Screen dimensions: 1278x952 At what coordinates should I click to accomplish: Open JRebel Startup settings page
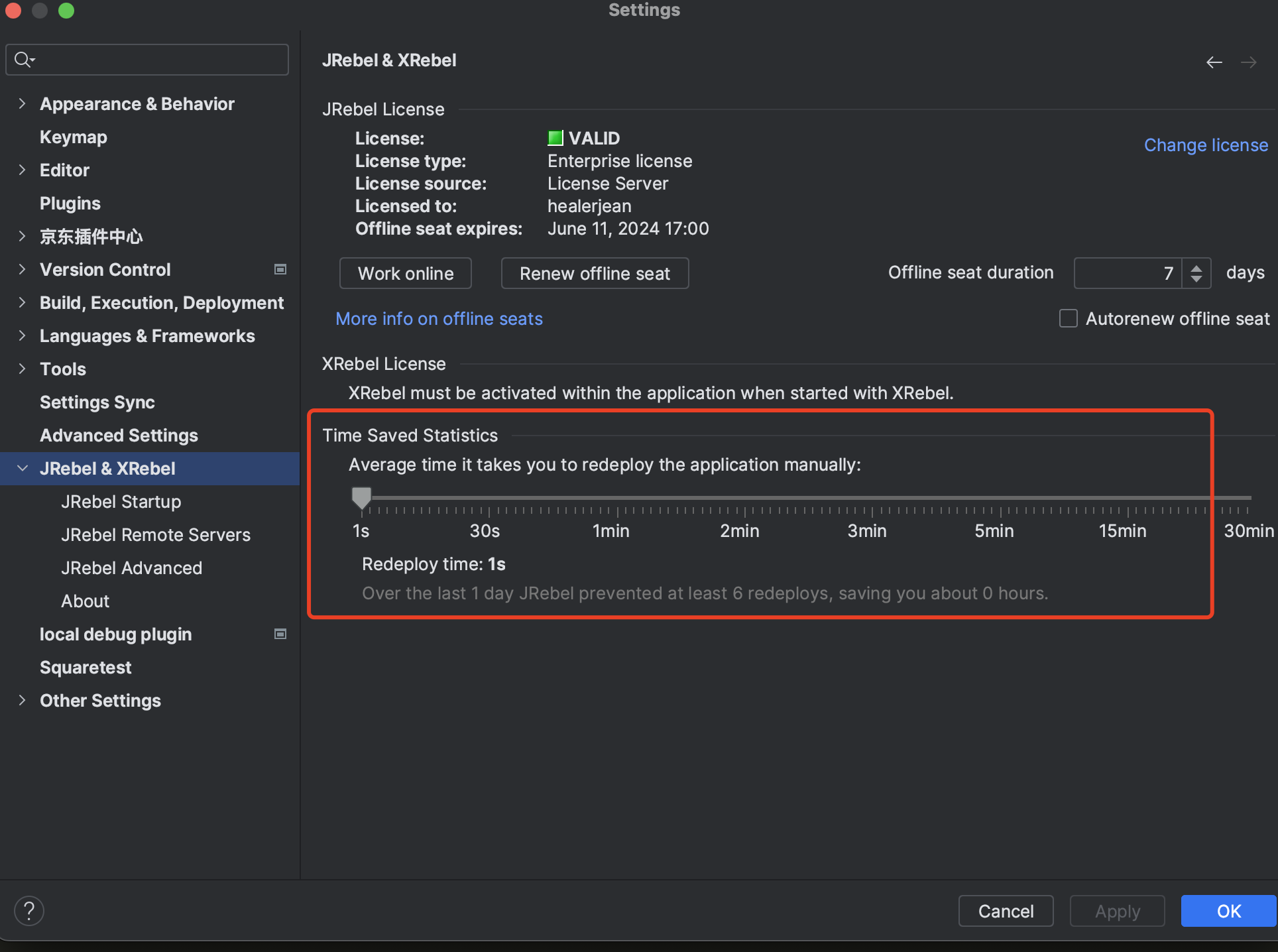[x=121, y=502]
